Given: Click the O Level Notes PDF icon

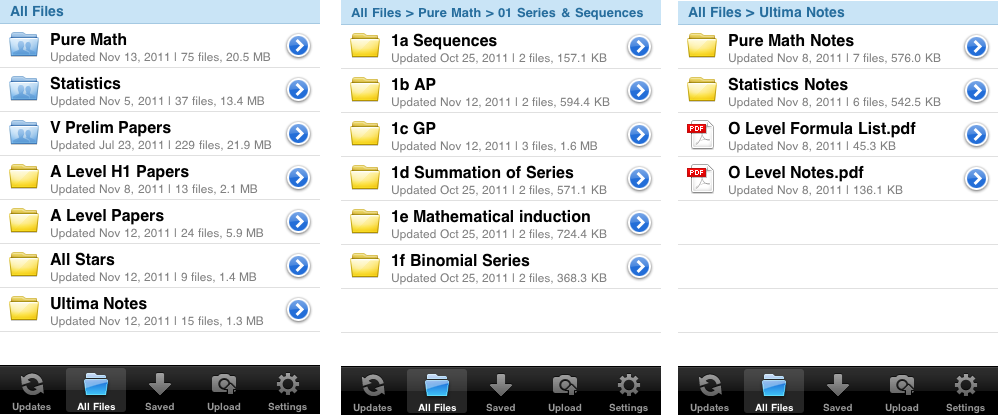Looking at the screenshot, I should (701, 179).
